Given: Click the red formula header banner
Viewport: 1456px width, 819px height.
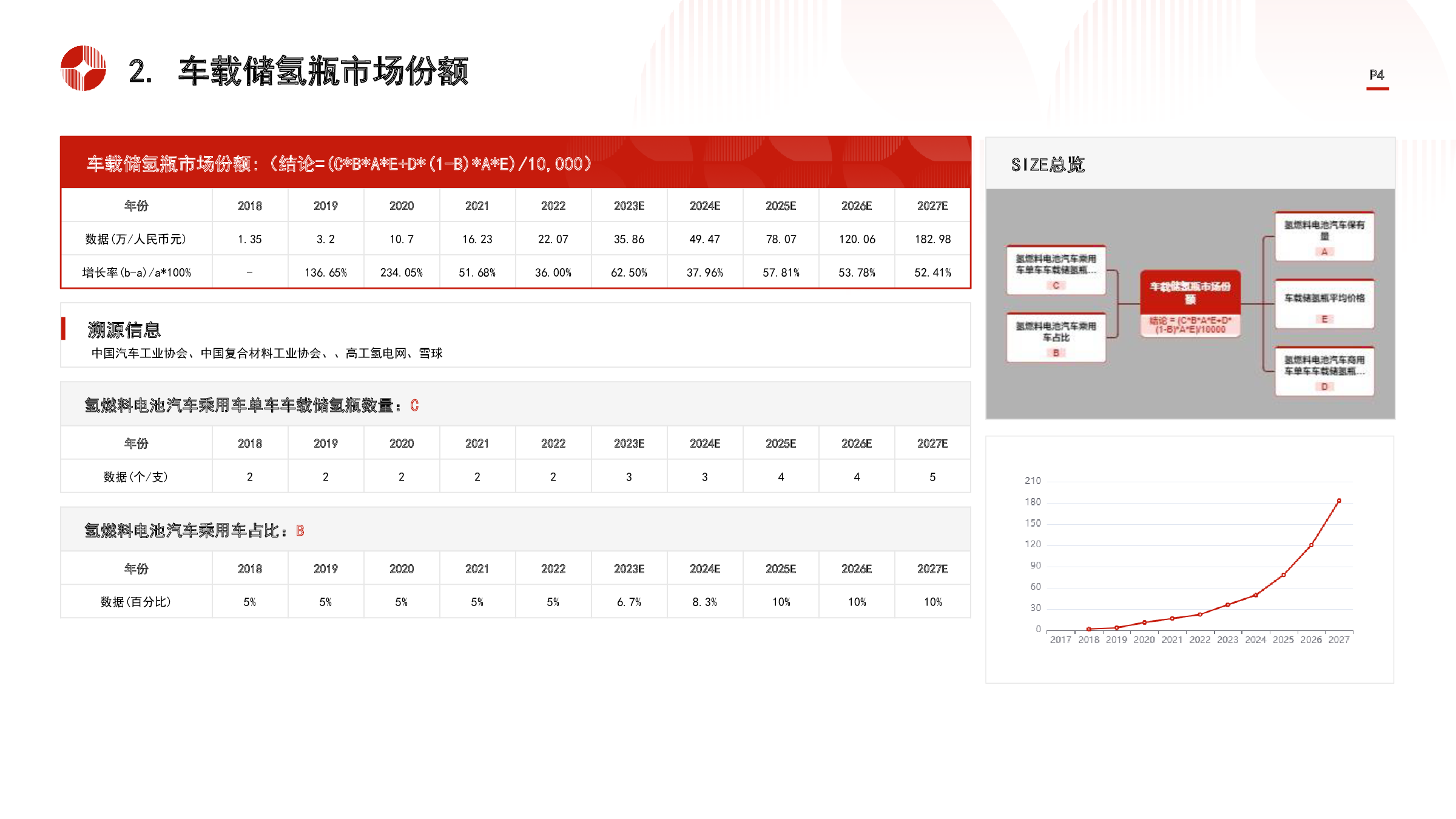Looking at the screenshot, I should pos(515,163).
